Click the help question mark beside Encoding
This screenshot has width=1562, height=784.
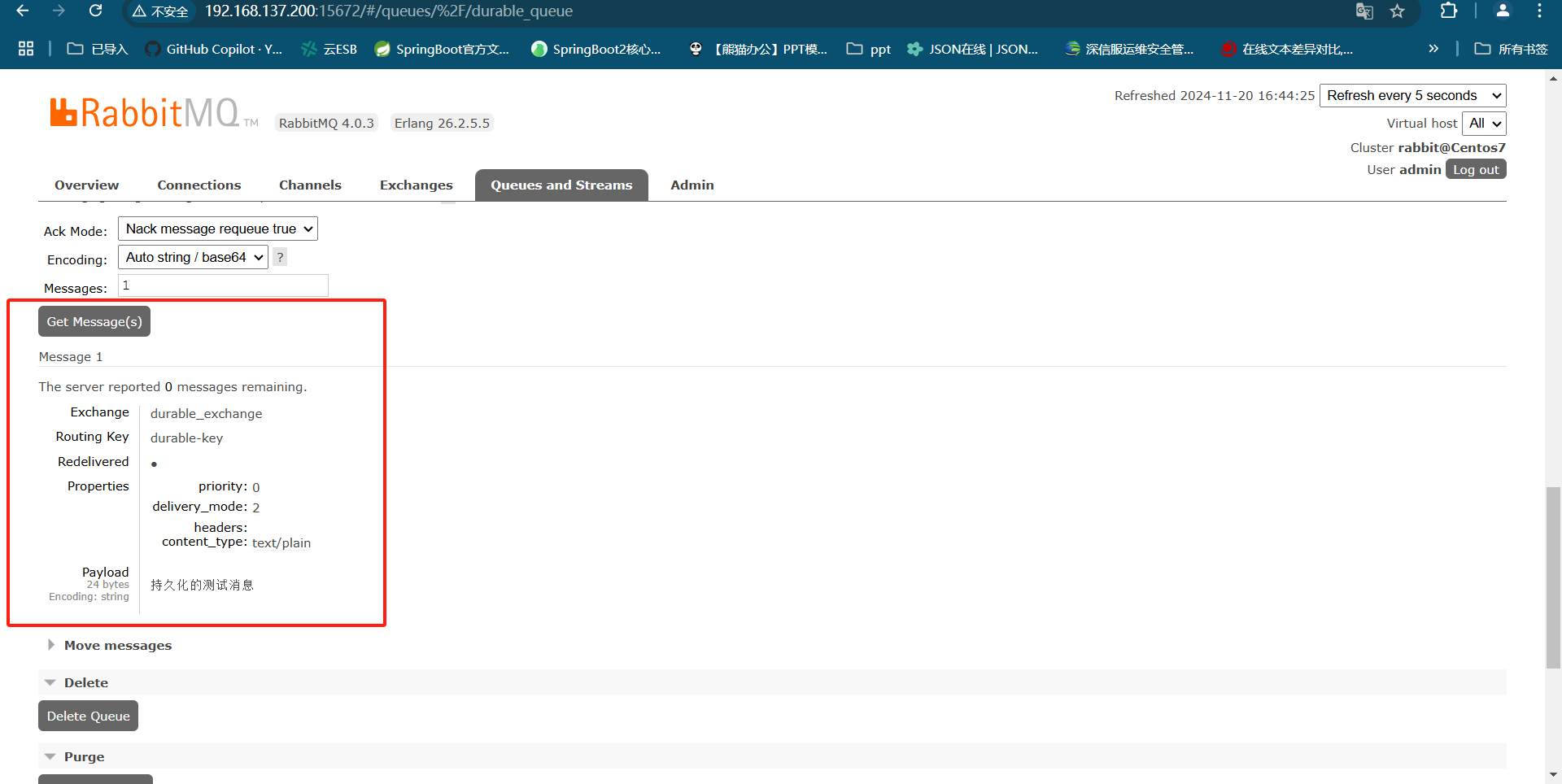click(280, 258)
